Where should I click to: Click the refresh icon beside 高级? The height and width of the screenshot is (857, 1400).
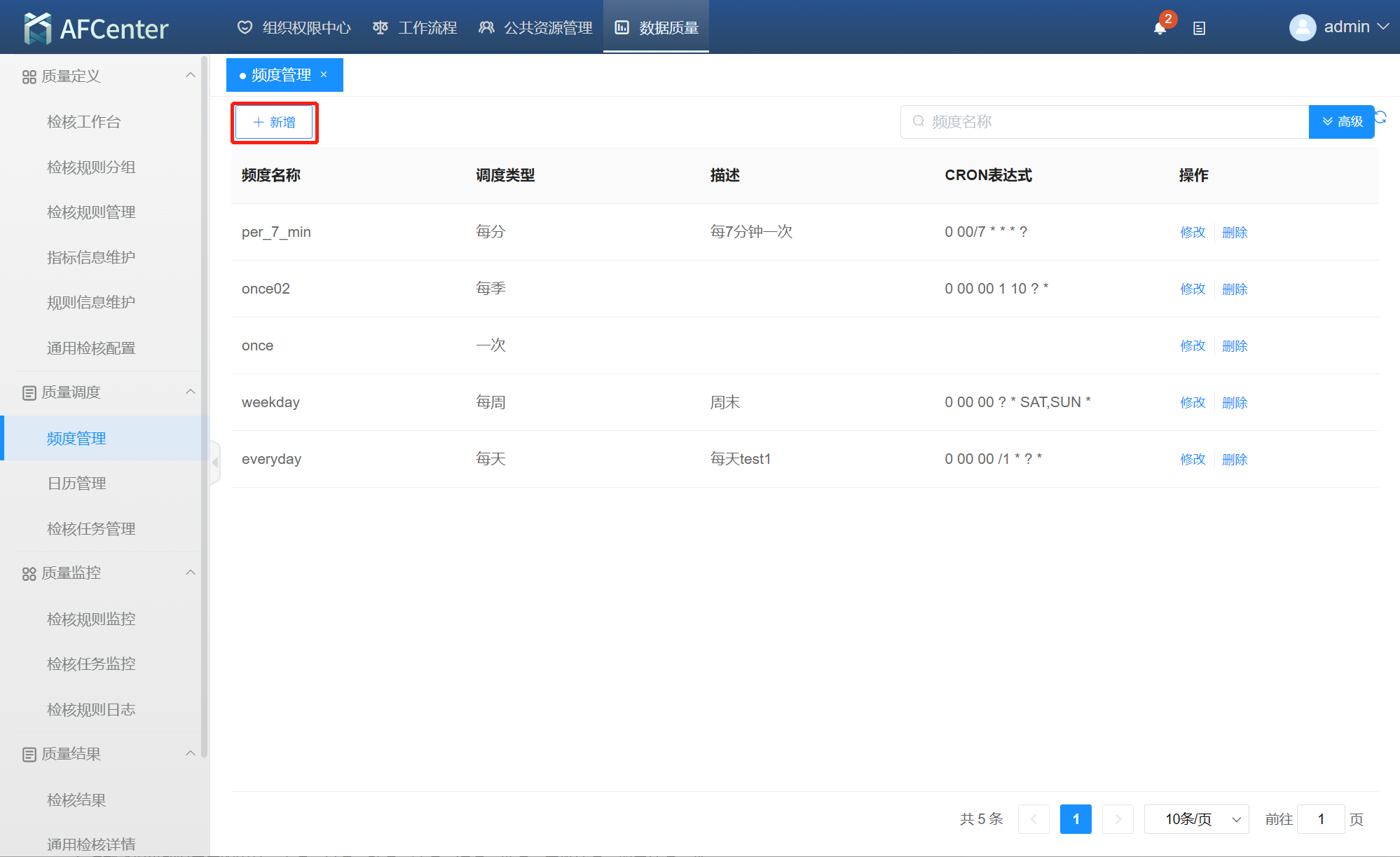[1380, 117]
